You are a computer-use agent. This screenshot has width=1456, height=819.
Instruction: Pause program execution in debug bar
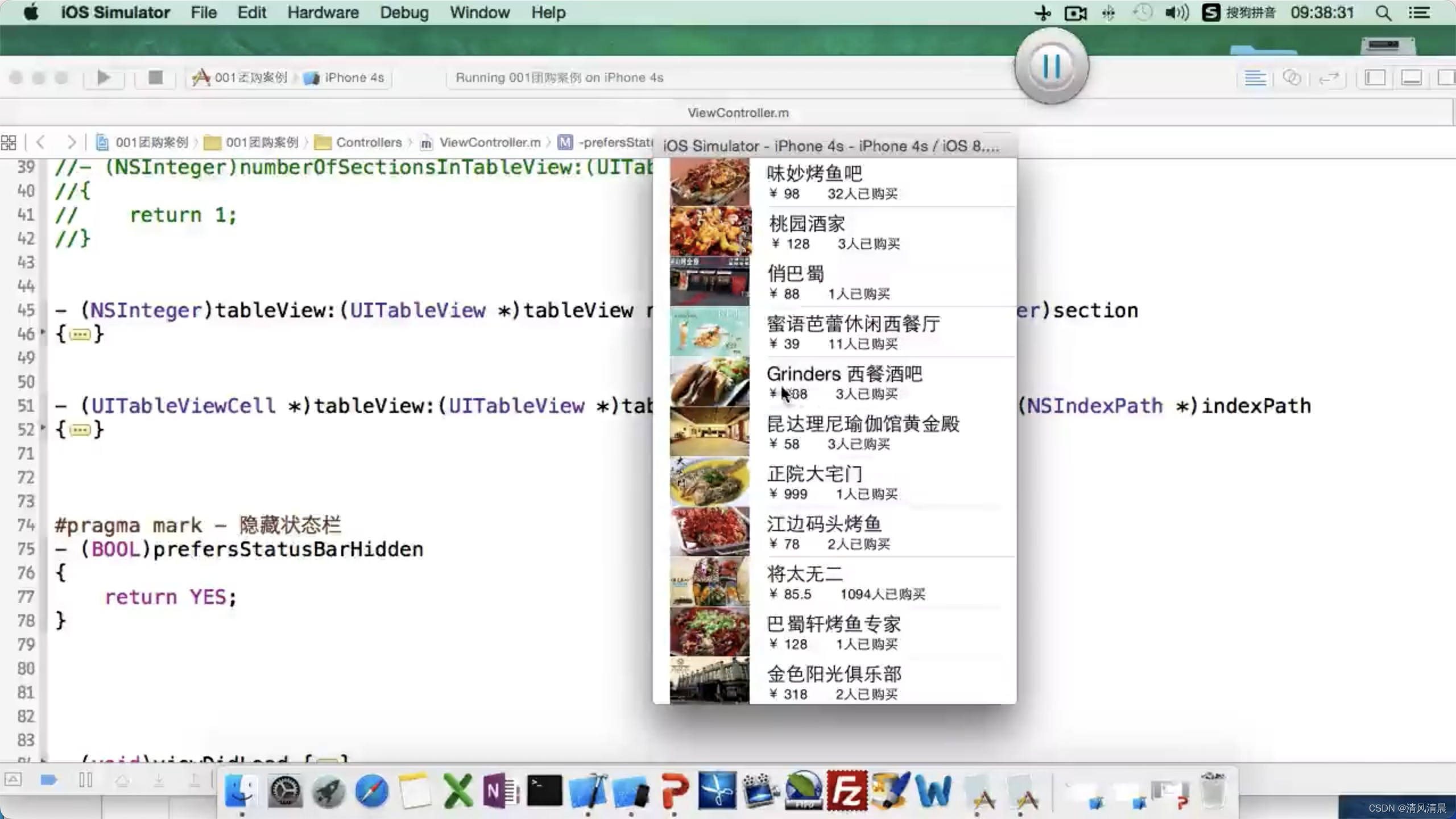point(86,780)
